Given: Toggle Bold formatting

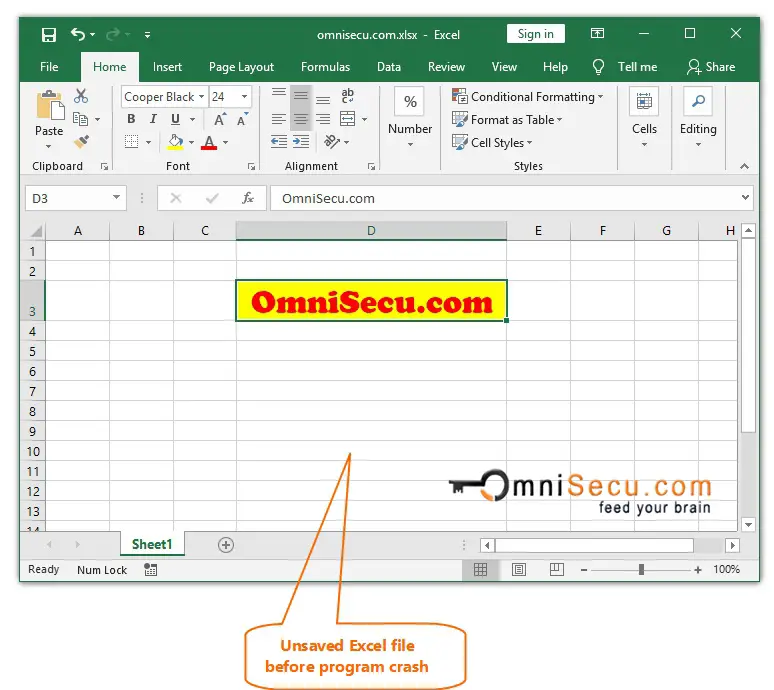Looking at the screenshot, I should [131, 119].
